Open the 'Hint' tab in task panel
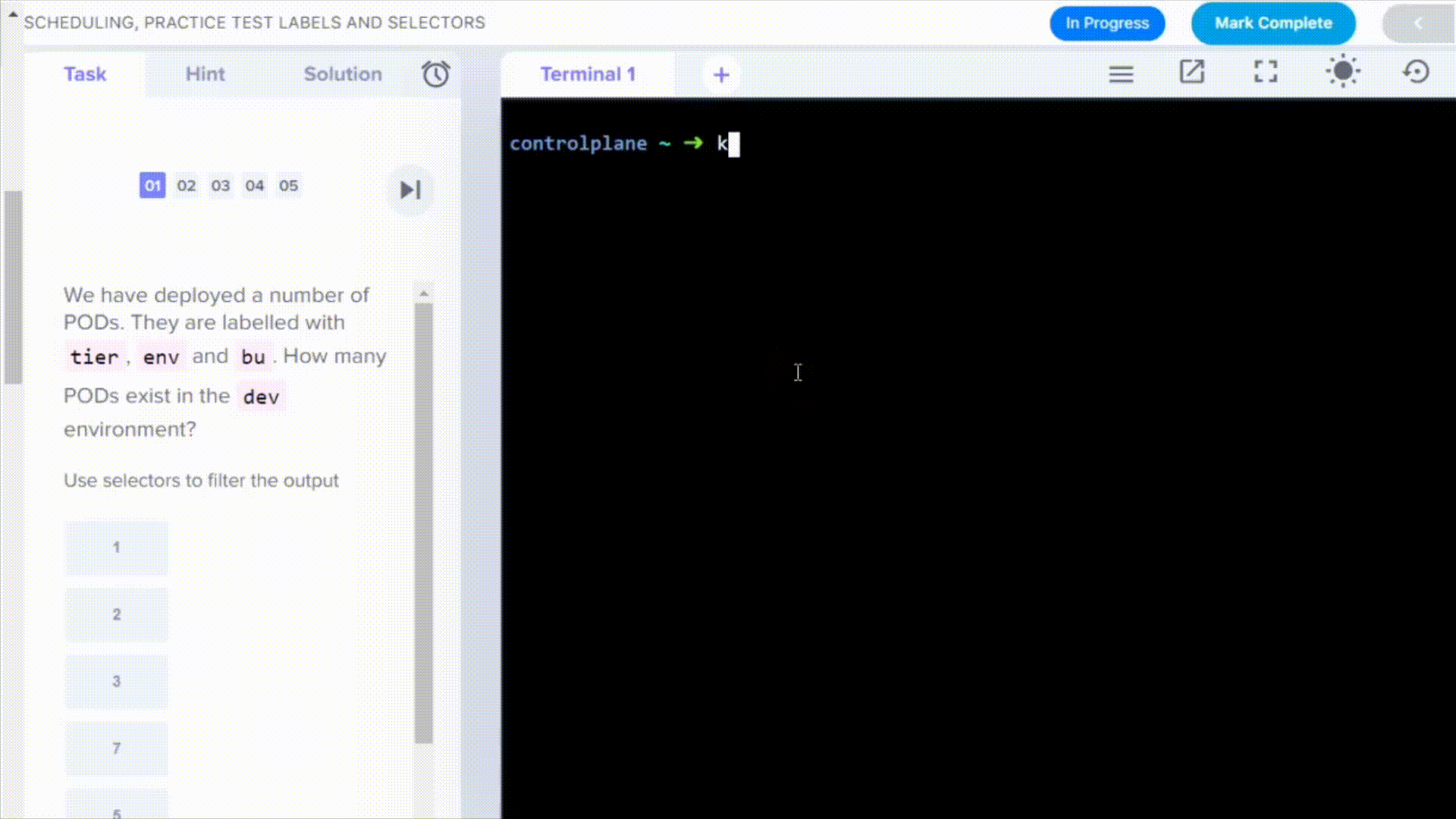The image size is (1456, 819). point(205,73)
